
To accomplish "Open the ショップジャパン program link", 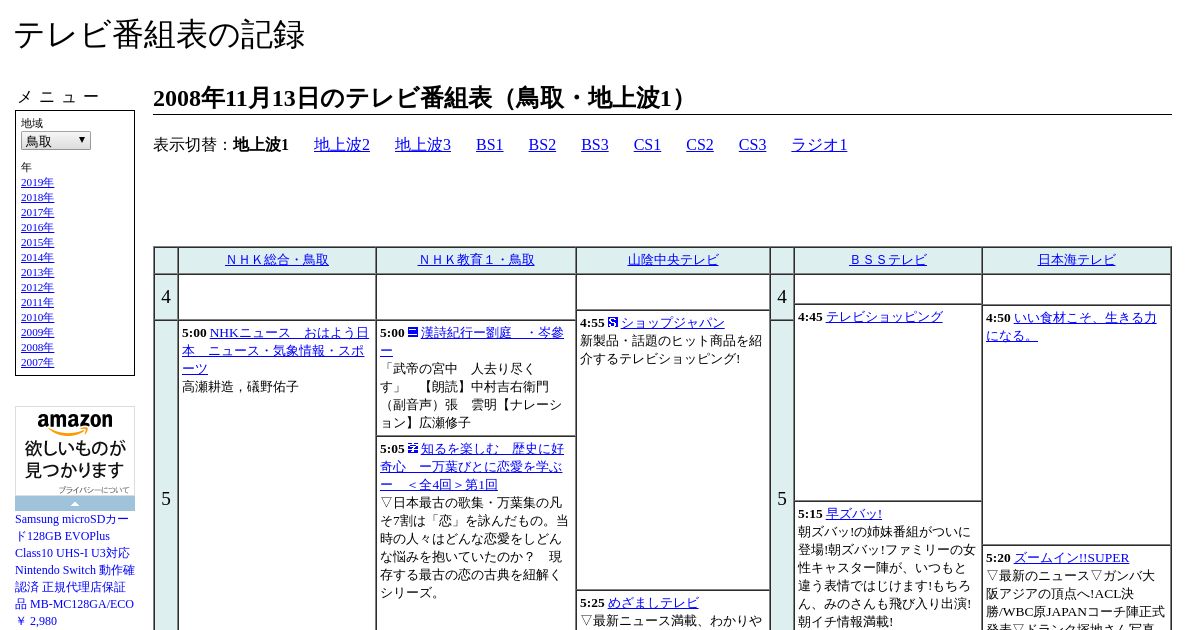I will click(x=673, y=323).
